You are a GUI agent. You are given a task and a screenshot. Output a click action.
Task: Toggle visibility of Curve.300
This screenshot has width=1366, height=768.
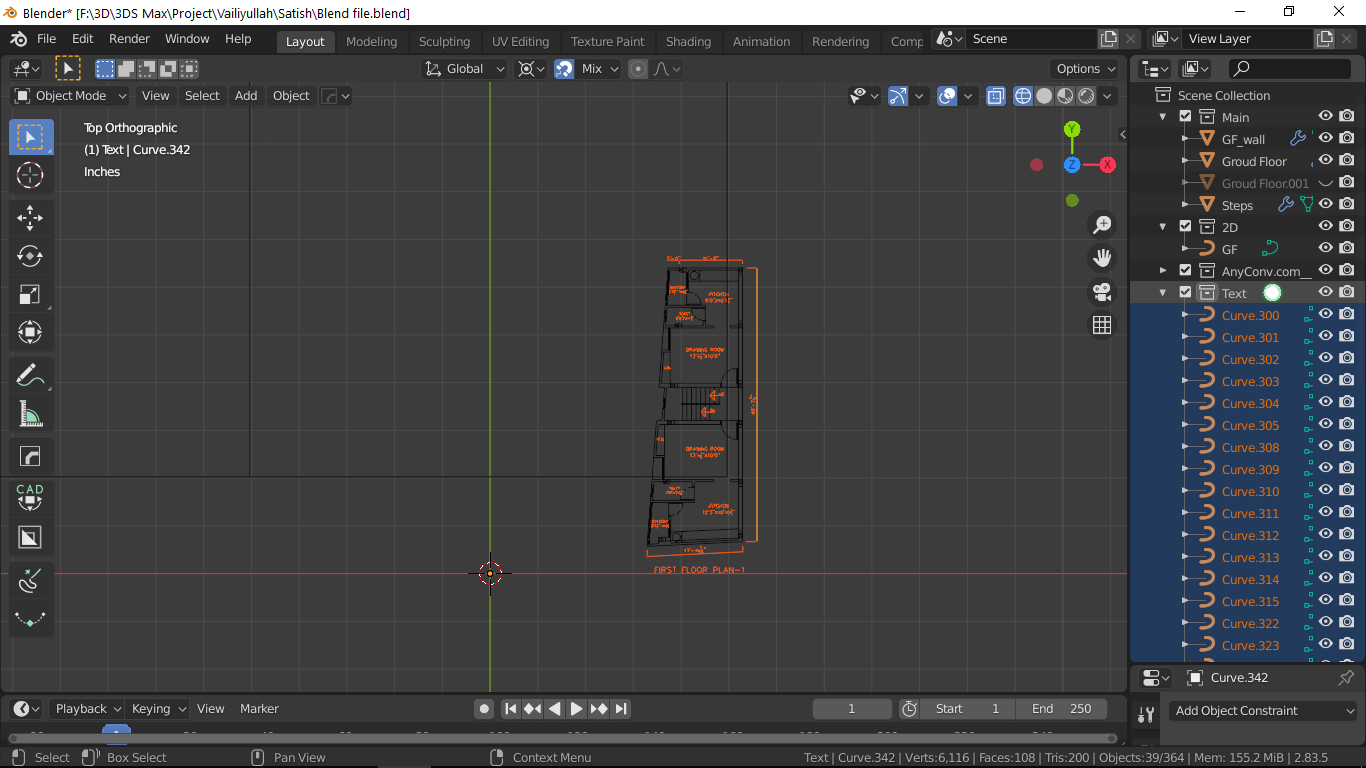(1326, 314)
